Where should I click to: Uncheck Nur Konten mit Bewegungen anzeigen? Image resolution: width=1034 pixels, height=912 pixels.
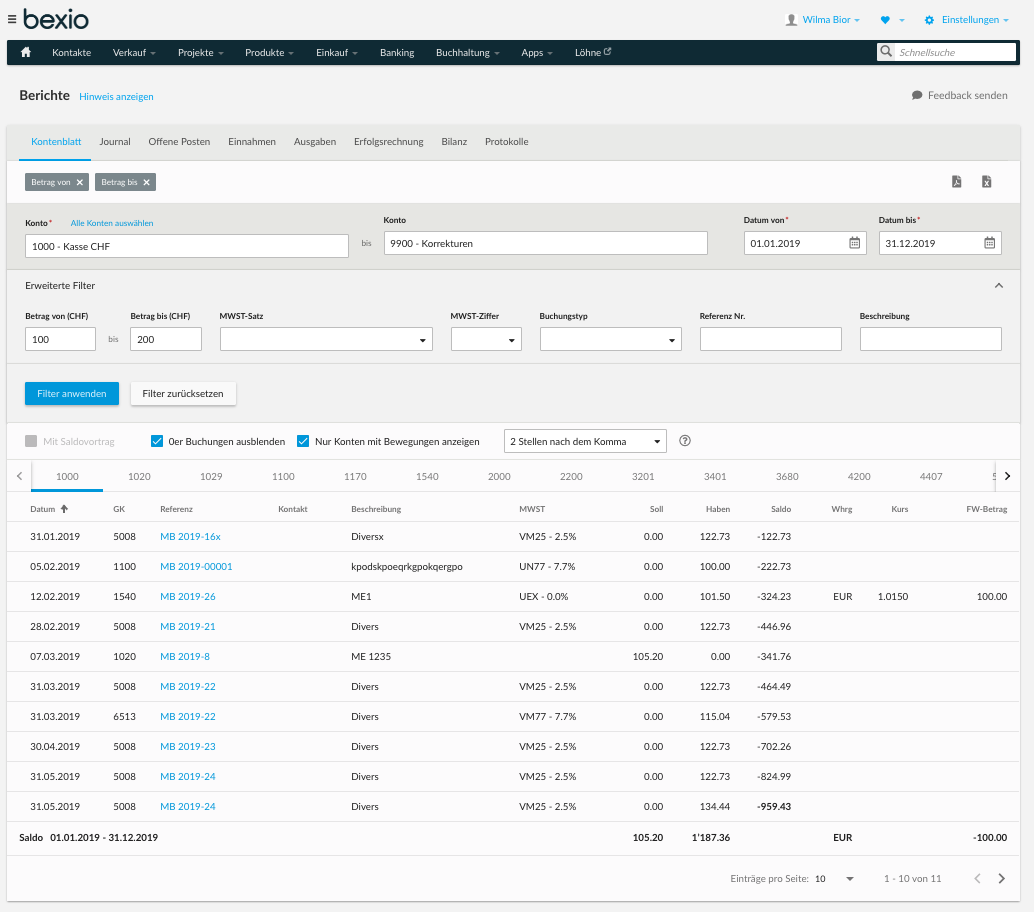click(x=303, y=441)
